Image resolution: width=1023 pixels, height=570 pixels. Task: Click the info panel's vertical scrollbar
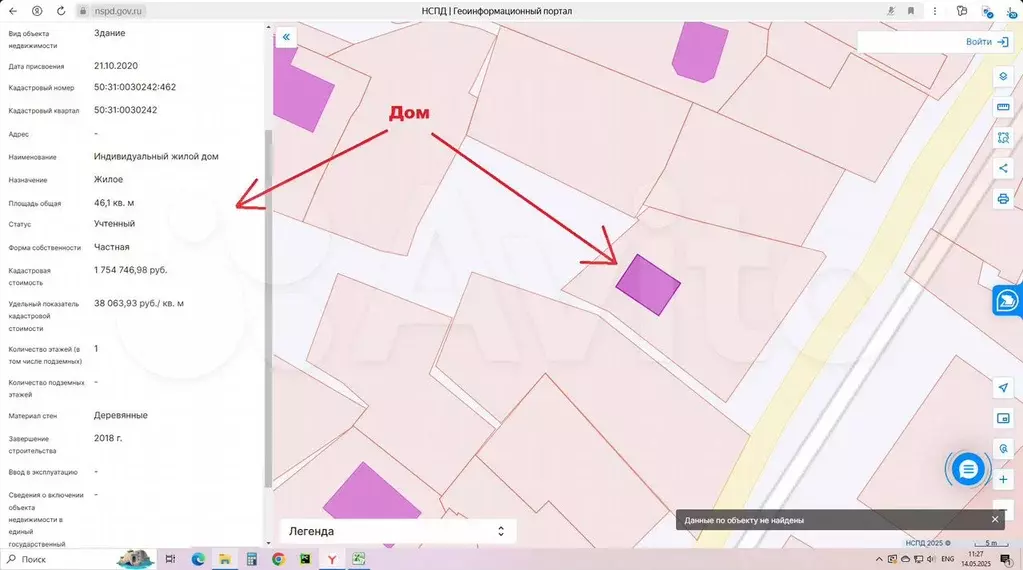click(268, 308)
